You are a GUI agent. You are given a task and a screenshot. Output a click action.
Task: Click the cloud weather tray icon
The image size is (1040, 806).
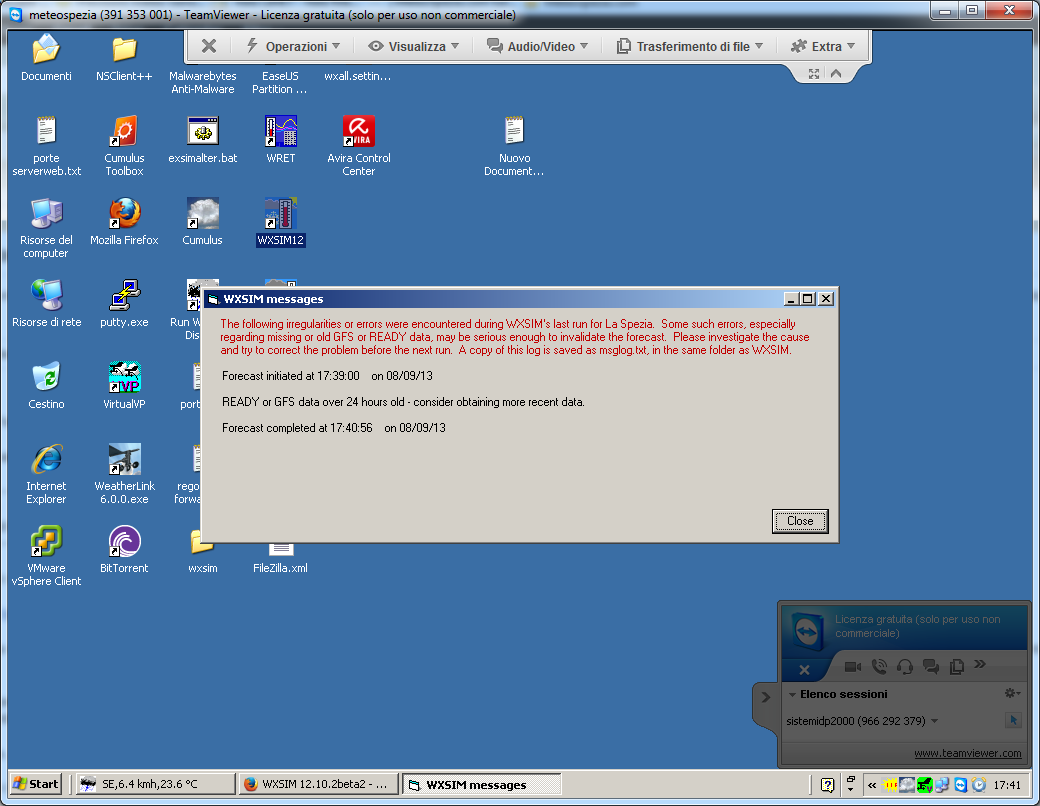pyautogui.click(x=907, y=785)
